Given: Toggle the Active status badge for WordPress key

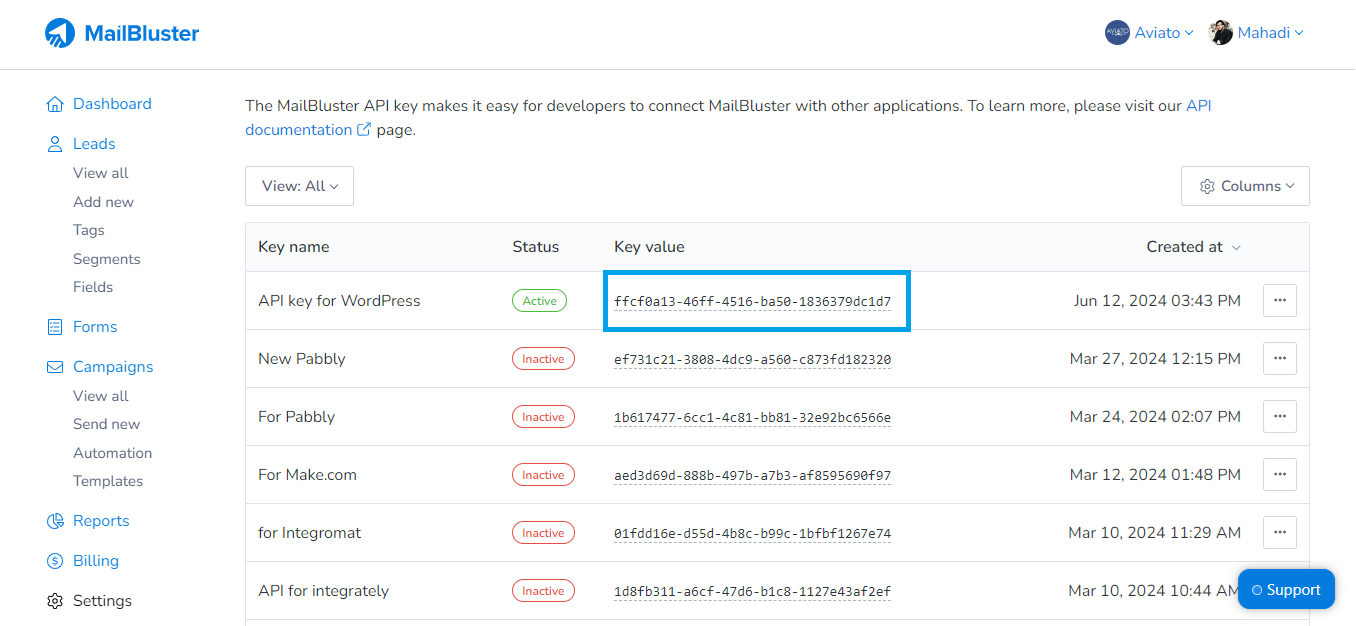Looking at the screenshot, I should tap(539, 300).
